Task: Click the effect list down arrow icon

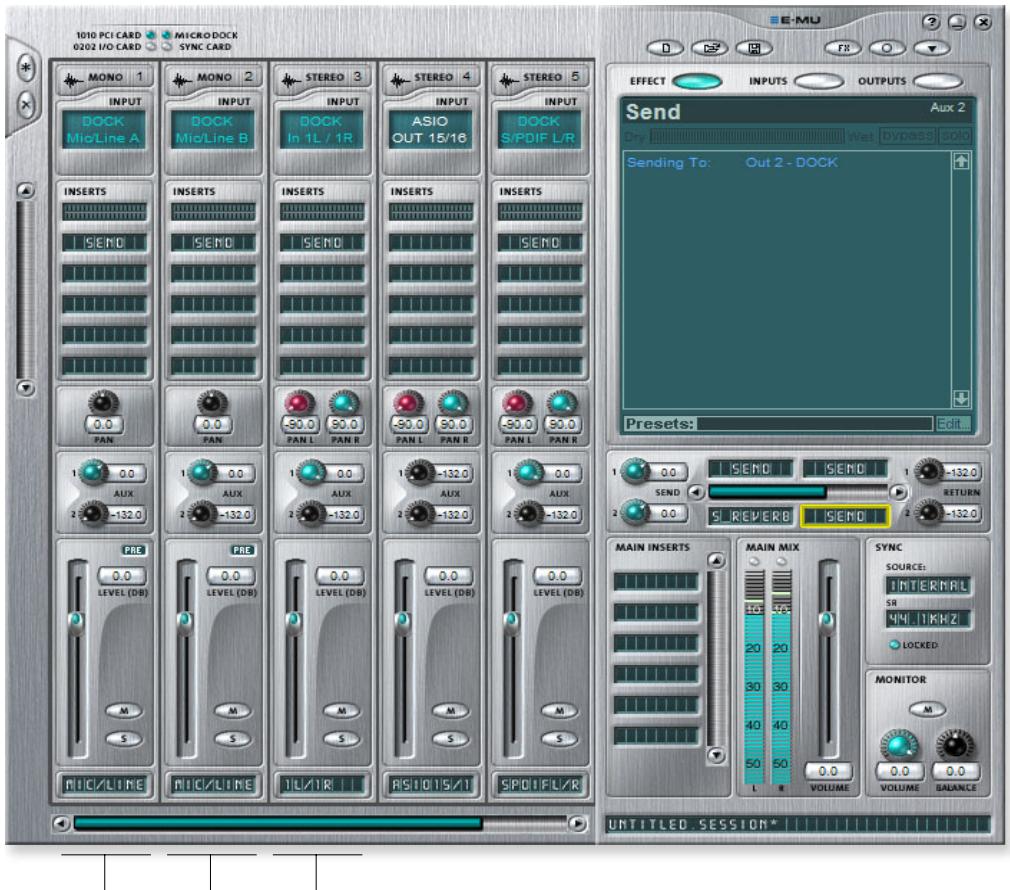Action: click(960, 399)
